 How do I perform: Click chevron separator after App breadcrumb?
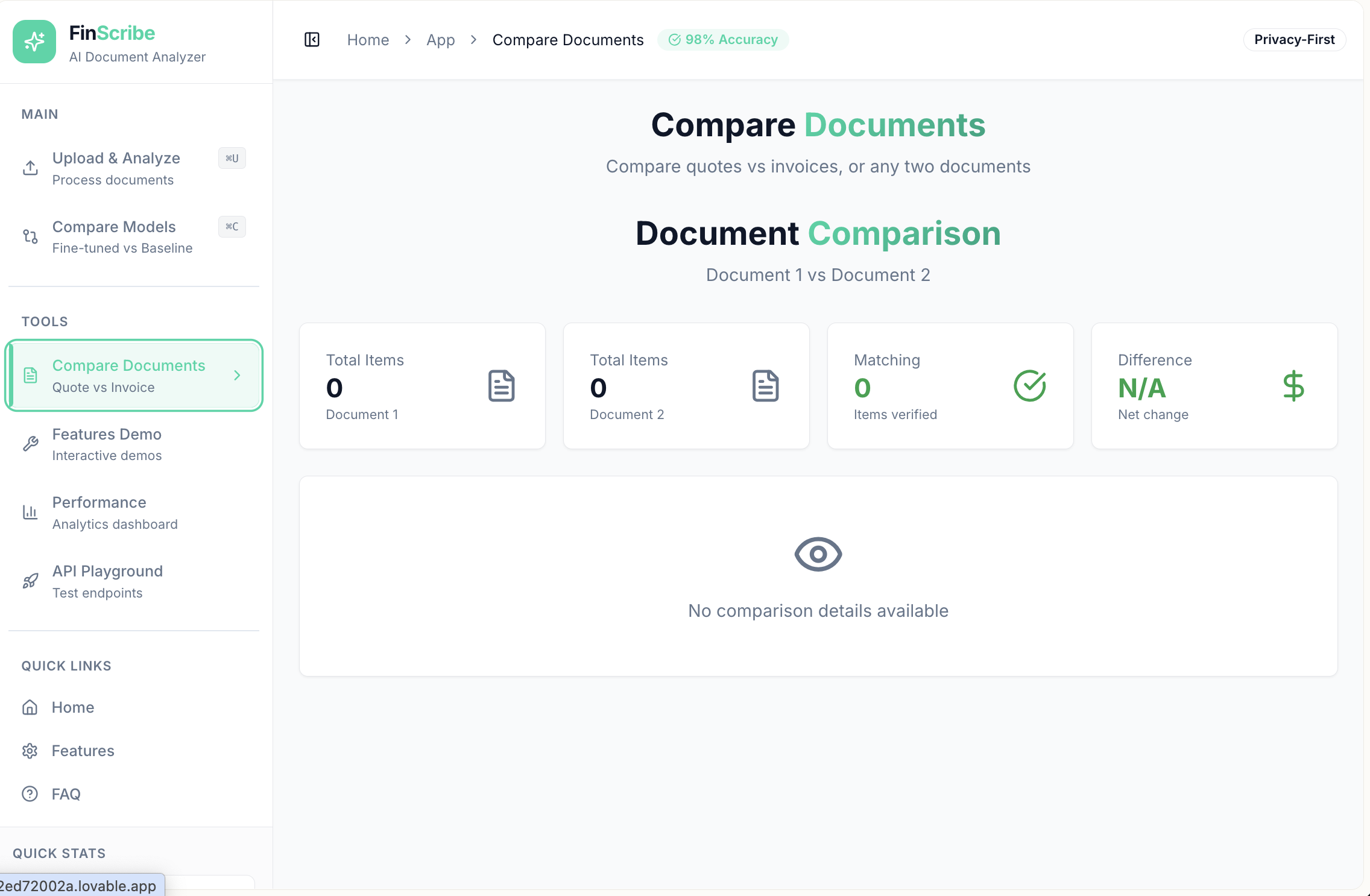point(473,40)
